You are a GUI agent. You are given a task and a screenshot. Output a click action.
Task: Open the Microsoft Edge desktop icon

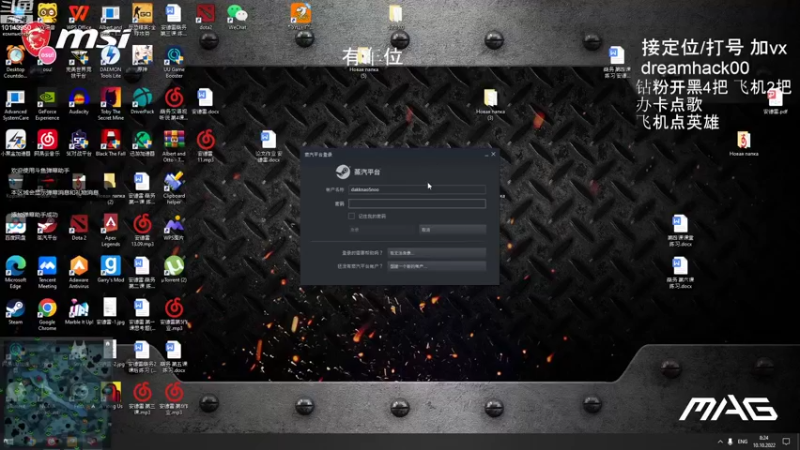coord(15,272)
